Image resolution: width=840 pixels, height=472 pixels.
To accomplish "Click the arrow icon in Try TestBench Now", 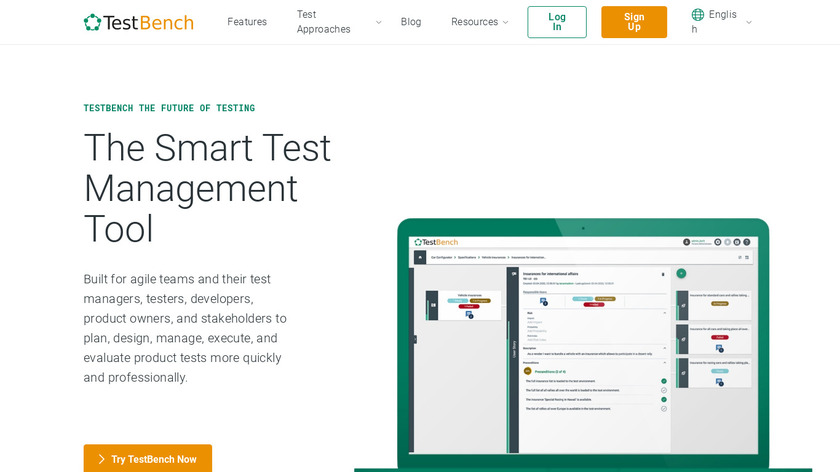I will tap(101, 459).
